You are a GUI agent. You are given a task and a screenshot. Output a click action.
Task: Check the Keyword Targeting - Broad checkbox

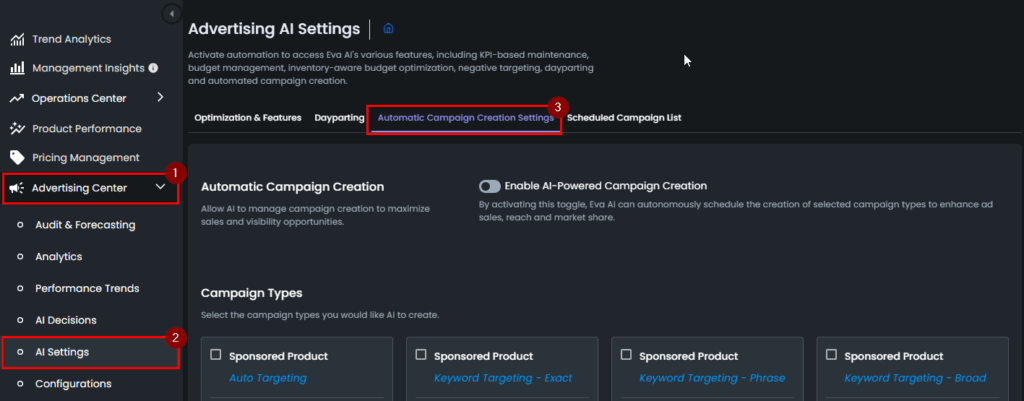point(831,355)
